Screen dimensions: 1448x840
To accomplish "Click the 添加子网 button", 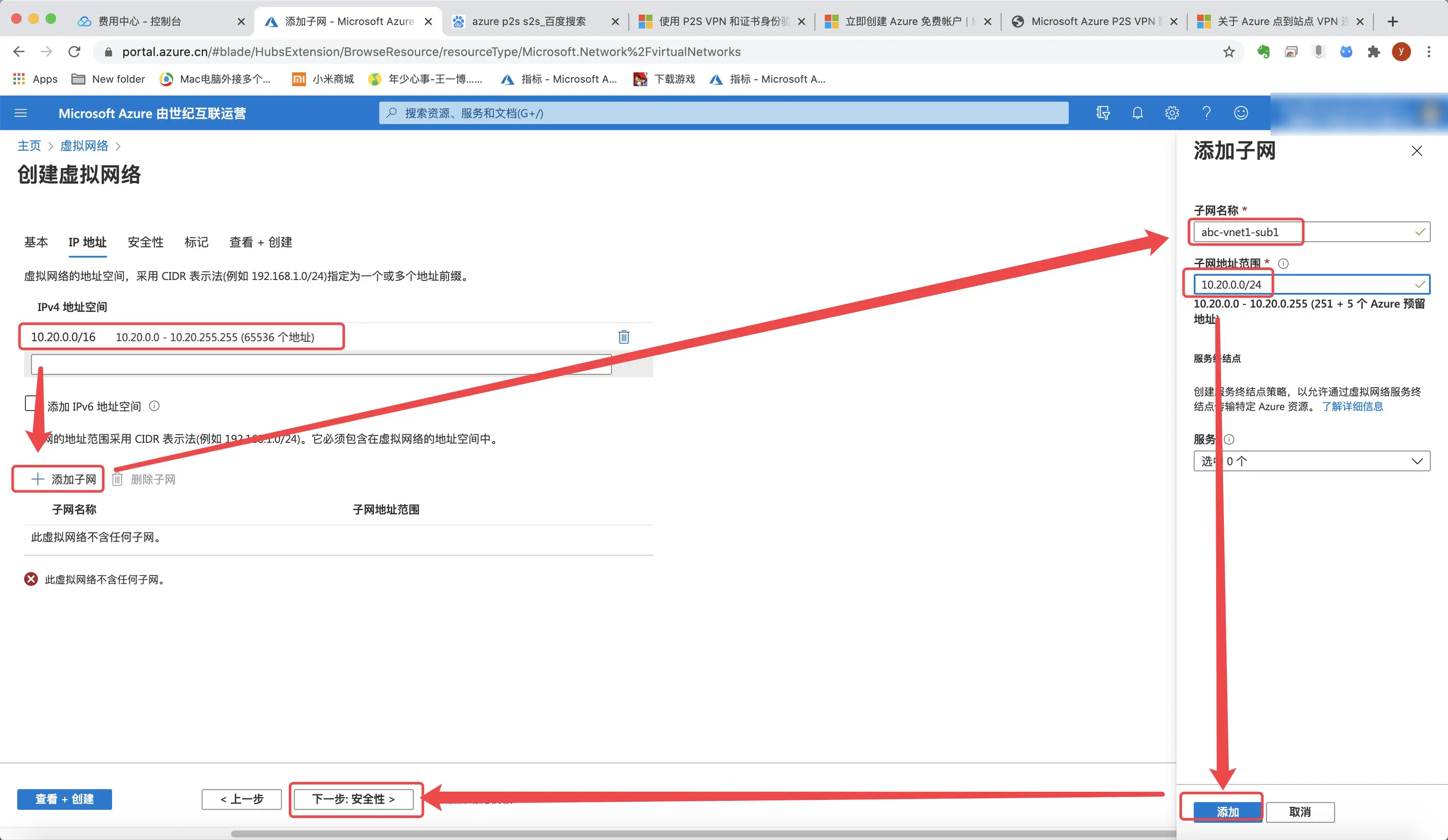I will point(63,479).
